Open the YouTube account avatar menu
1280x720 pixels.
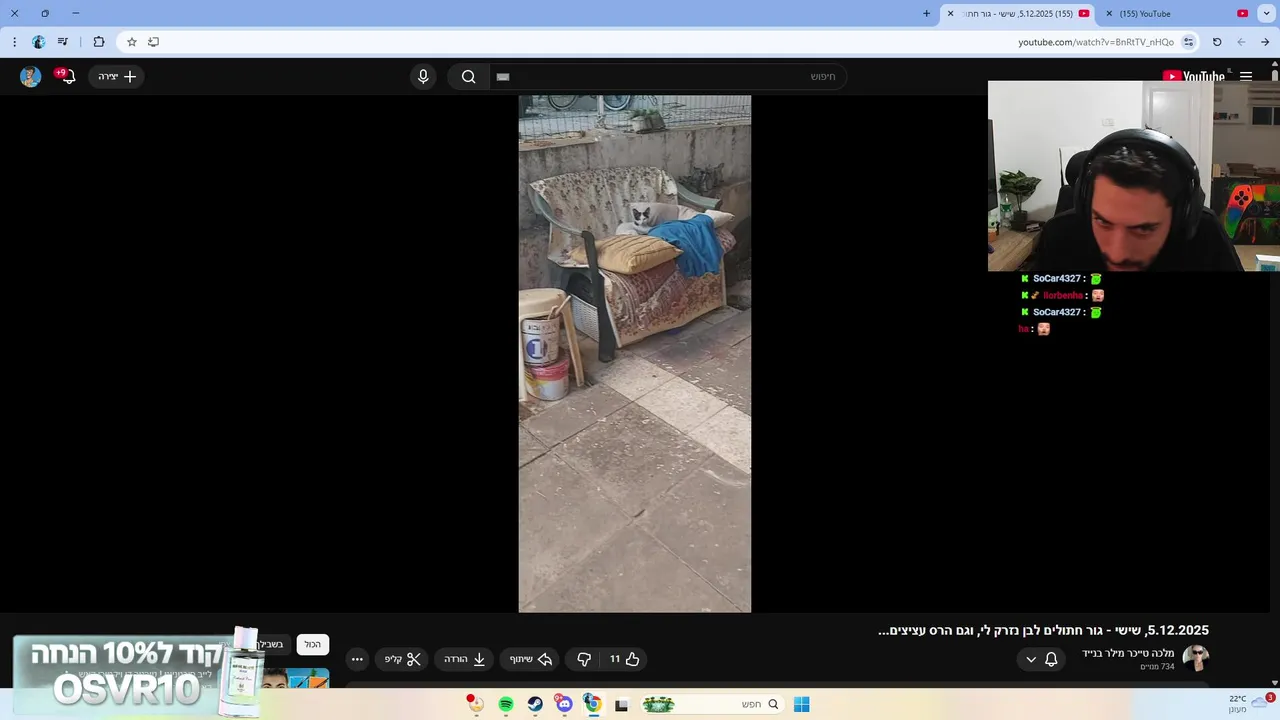pos(30,77)
